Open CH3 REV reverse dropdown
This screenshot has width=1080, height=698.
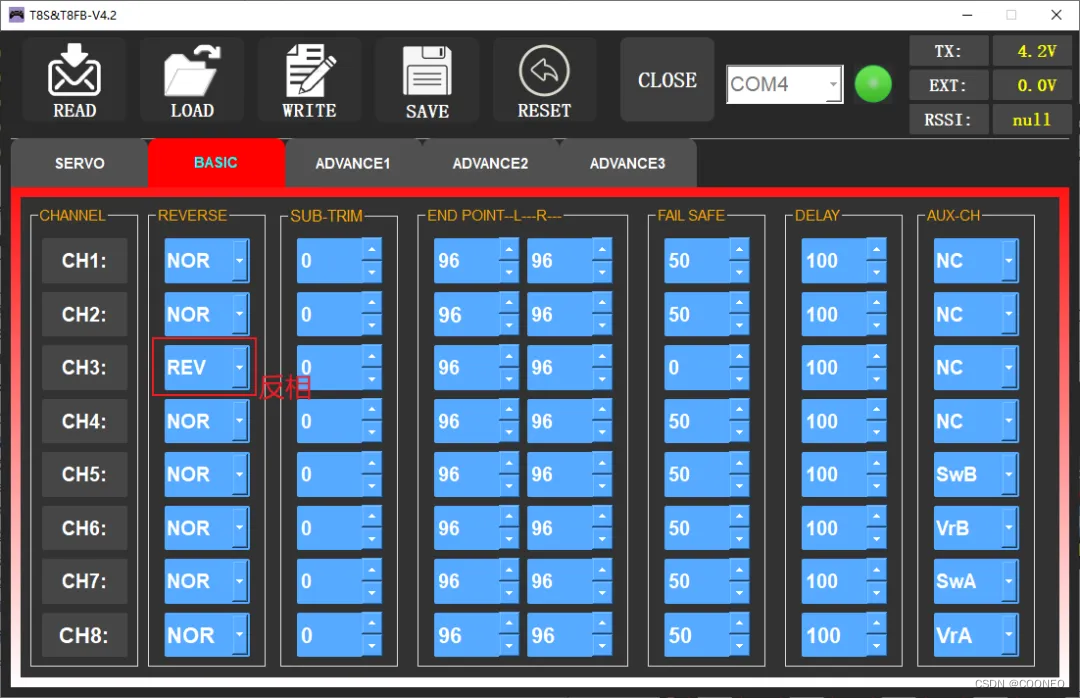[x=240, y=367]
